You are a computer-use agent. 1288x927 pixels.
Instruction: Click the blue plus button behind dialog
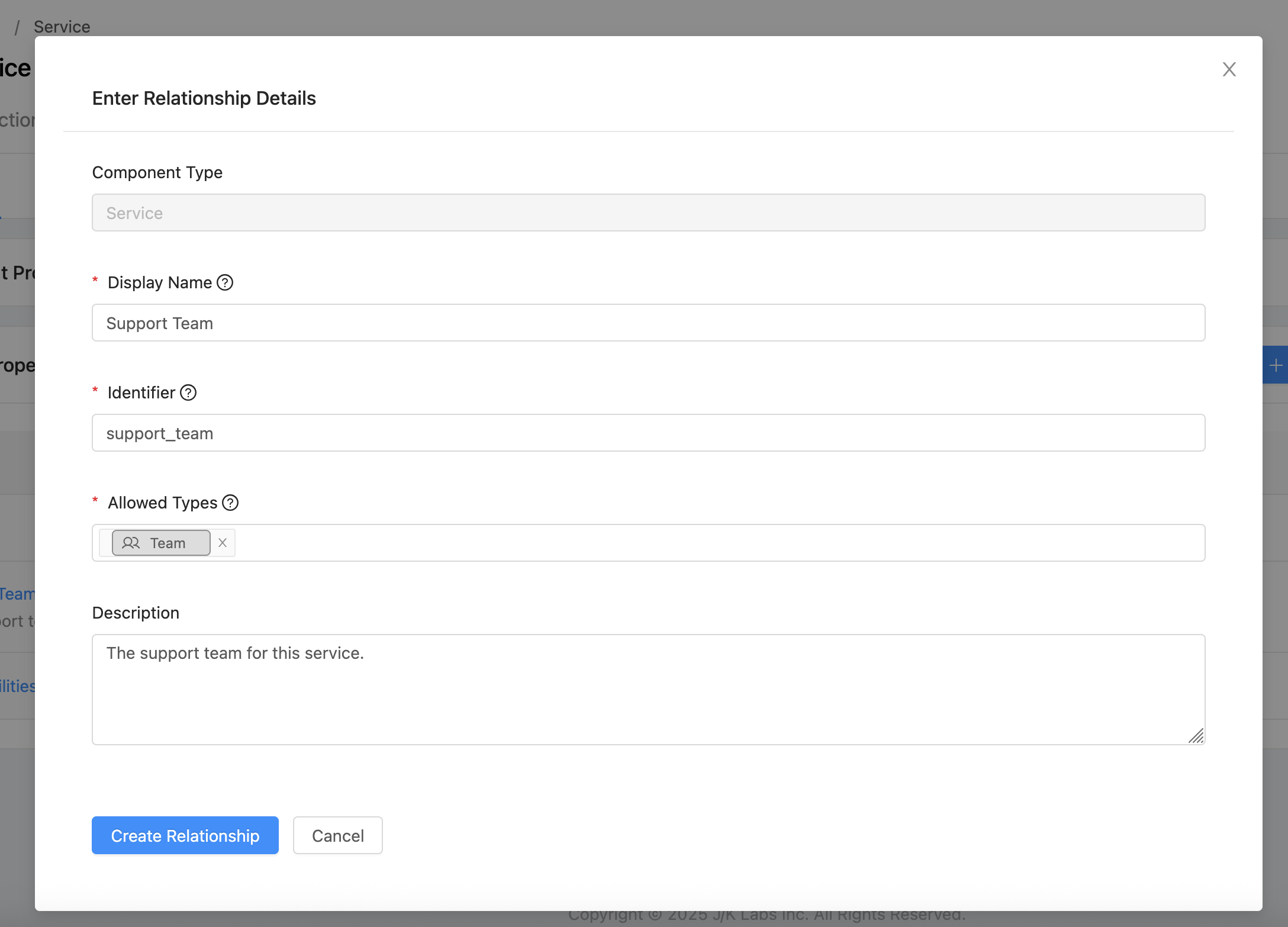(x=1276, y=365)
